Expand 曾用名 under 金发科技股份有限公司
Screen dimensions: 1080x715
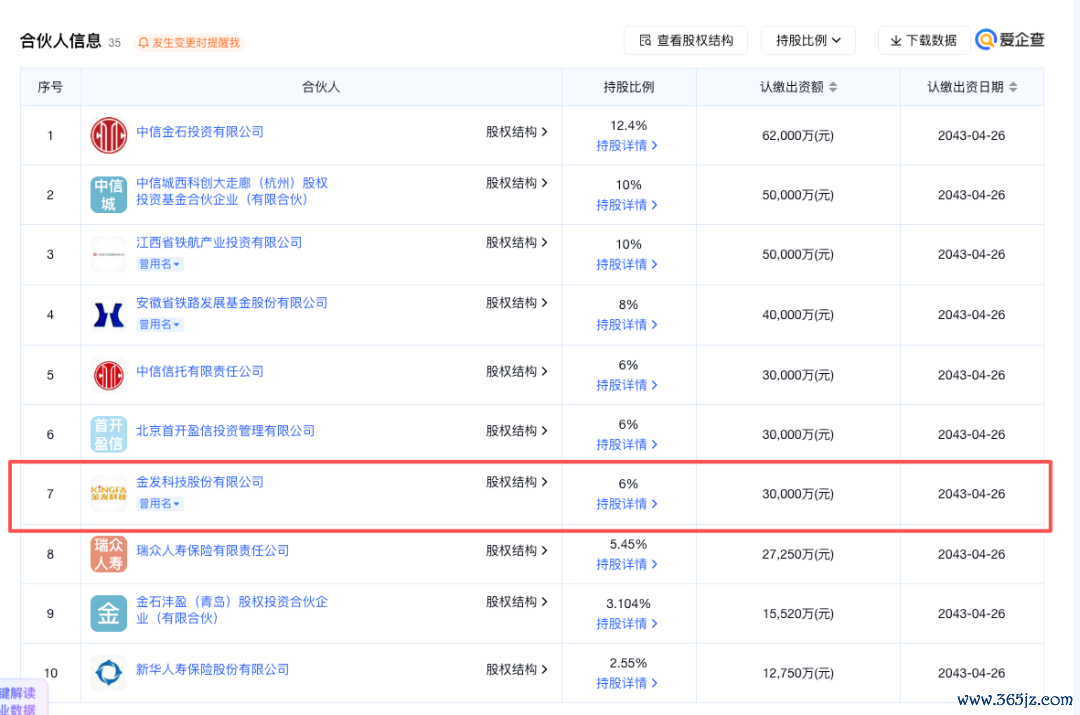[x=160, y=504]
